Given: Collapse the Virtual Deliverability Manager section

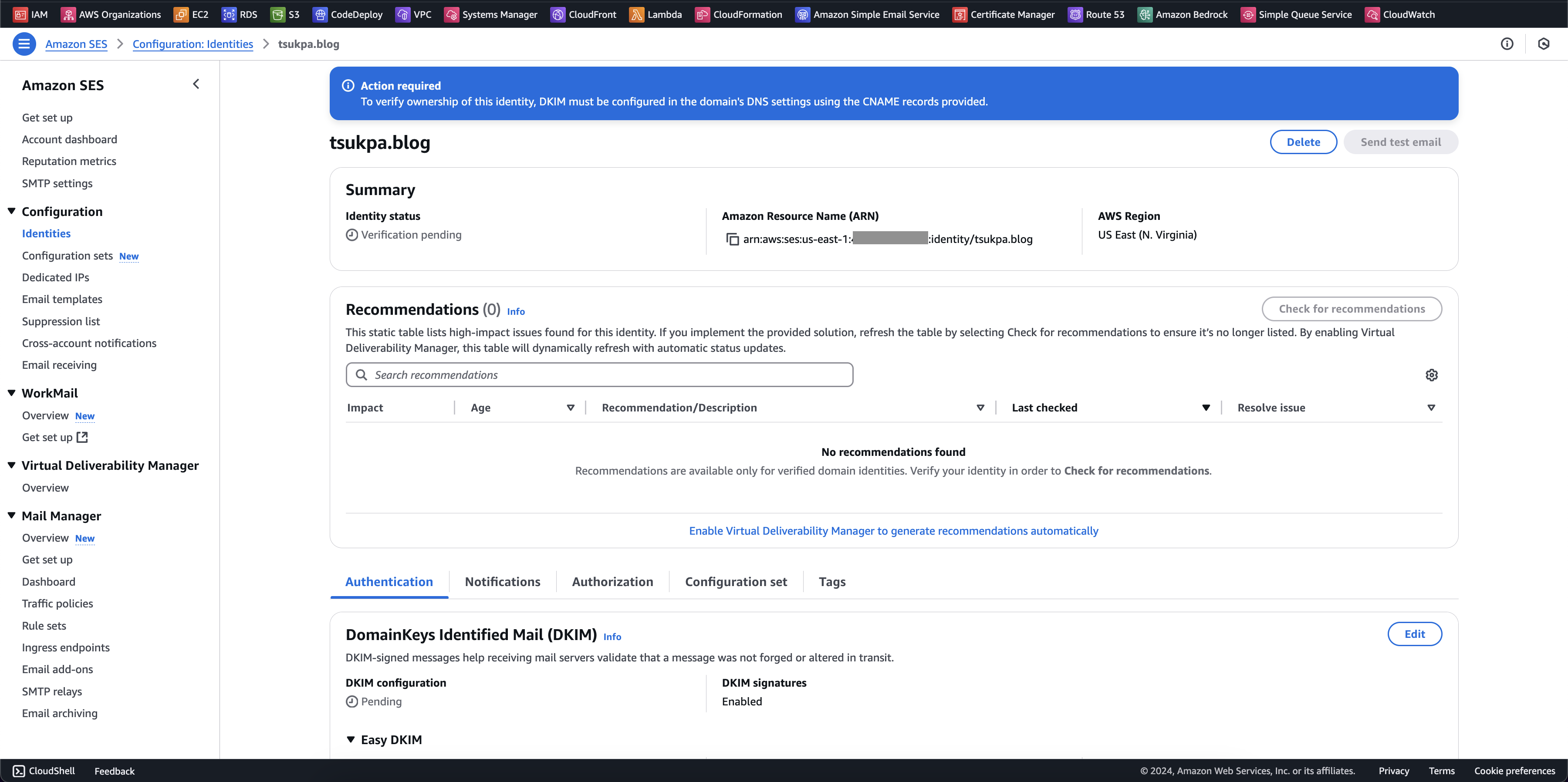Looking at the screenshot, I should [x=12, y=465].
